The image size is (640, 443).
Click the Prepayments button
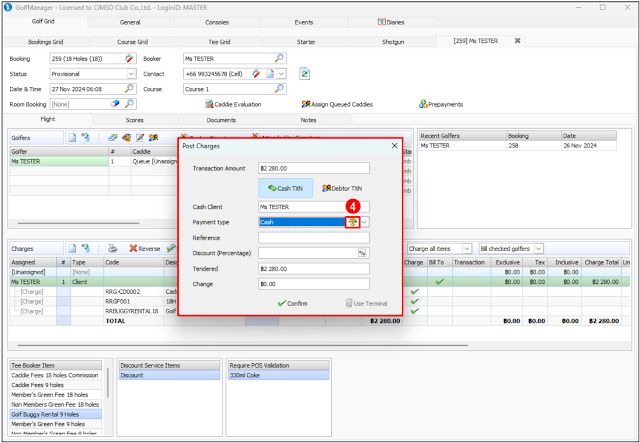[x=441, y=104]
